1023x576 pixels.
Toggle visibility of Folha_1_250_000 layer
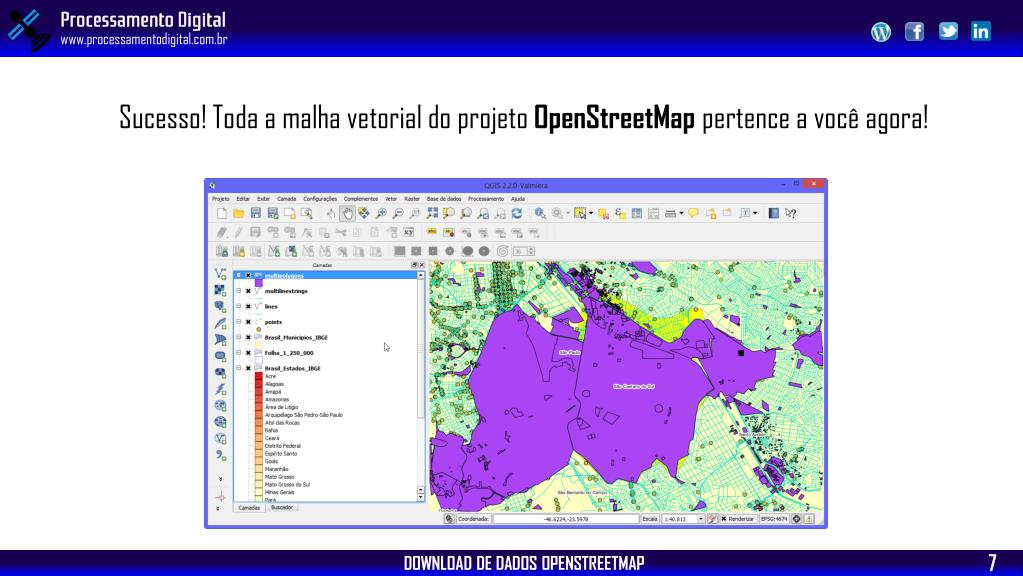click(248, 353)
